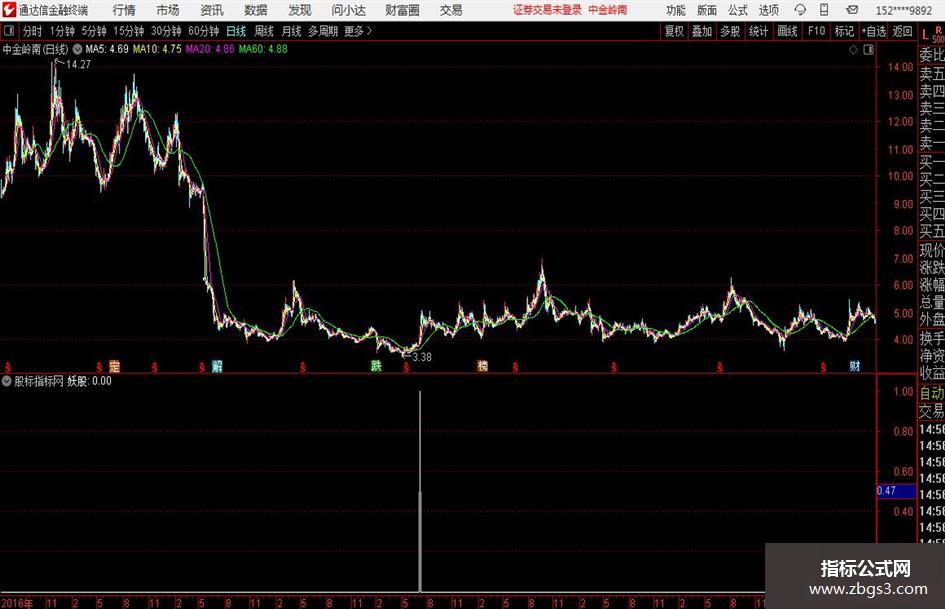
Task: Open the 市场 menu
Action: click(168, 10)
